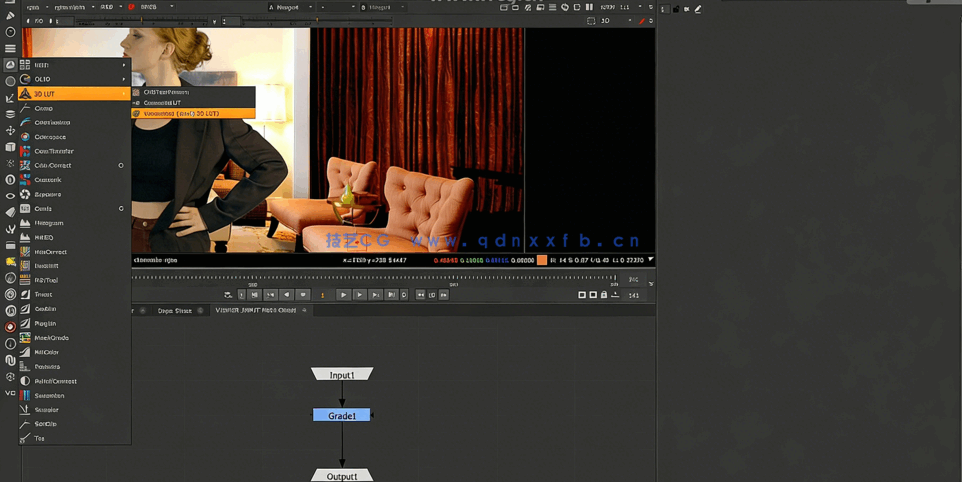The height and width of the screenshot is (482, 962).
Task: Open the Color nodes toolbar icon
Action: [x=10, y=65]
